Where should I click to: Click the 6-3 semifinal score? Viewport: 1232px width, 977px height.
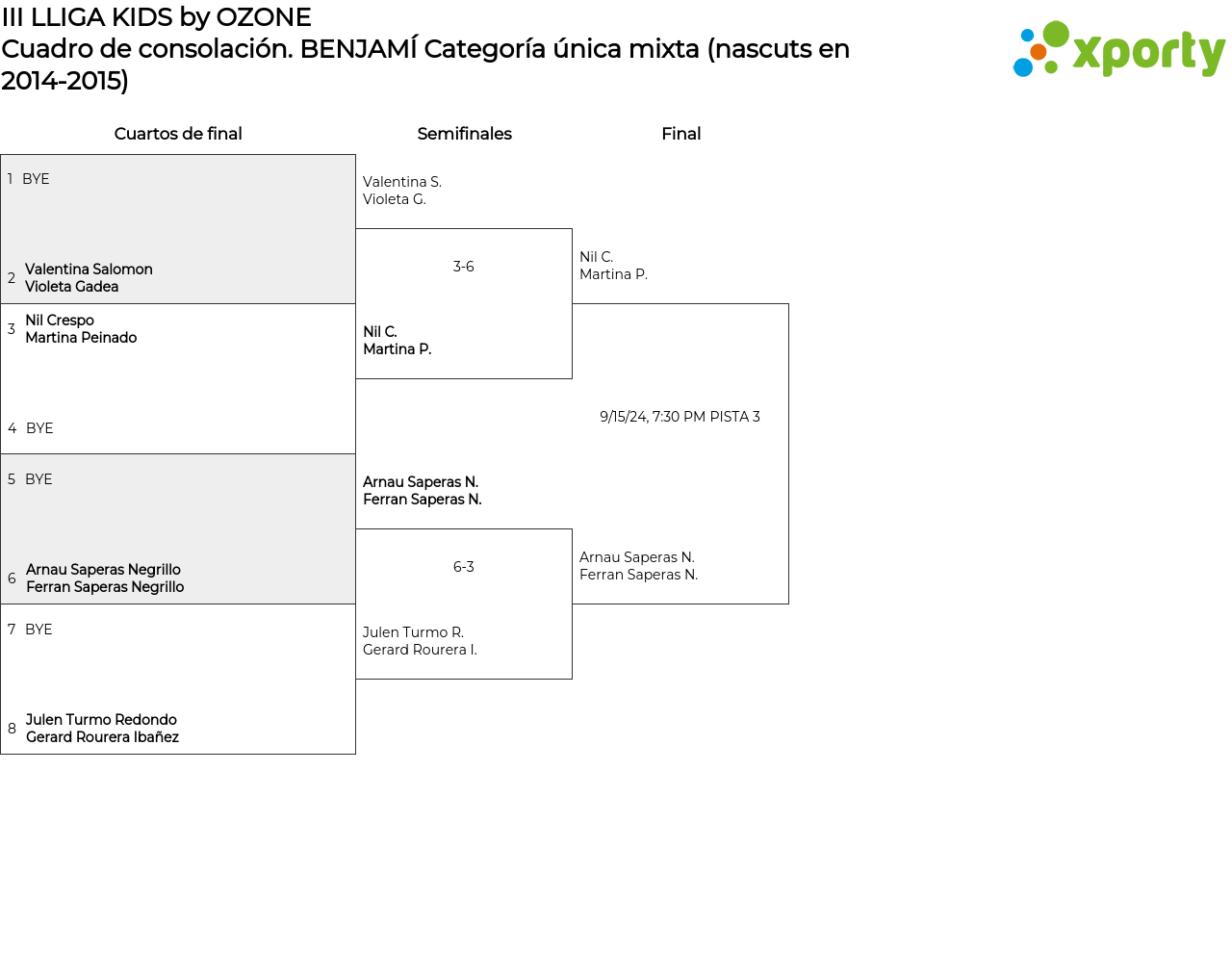coord(463,567)
